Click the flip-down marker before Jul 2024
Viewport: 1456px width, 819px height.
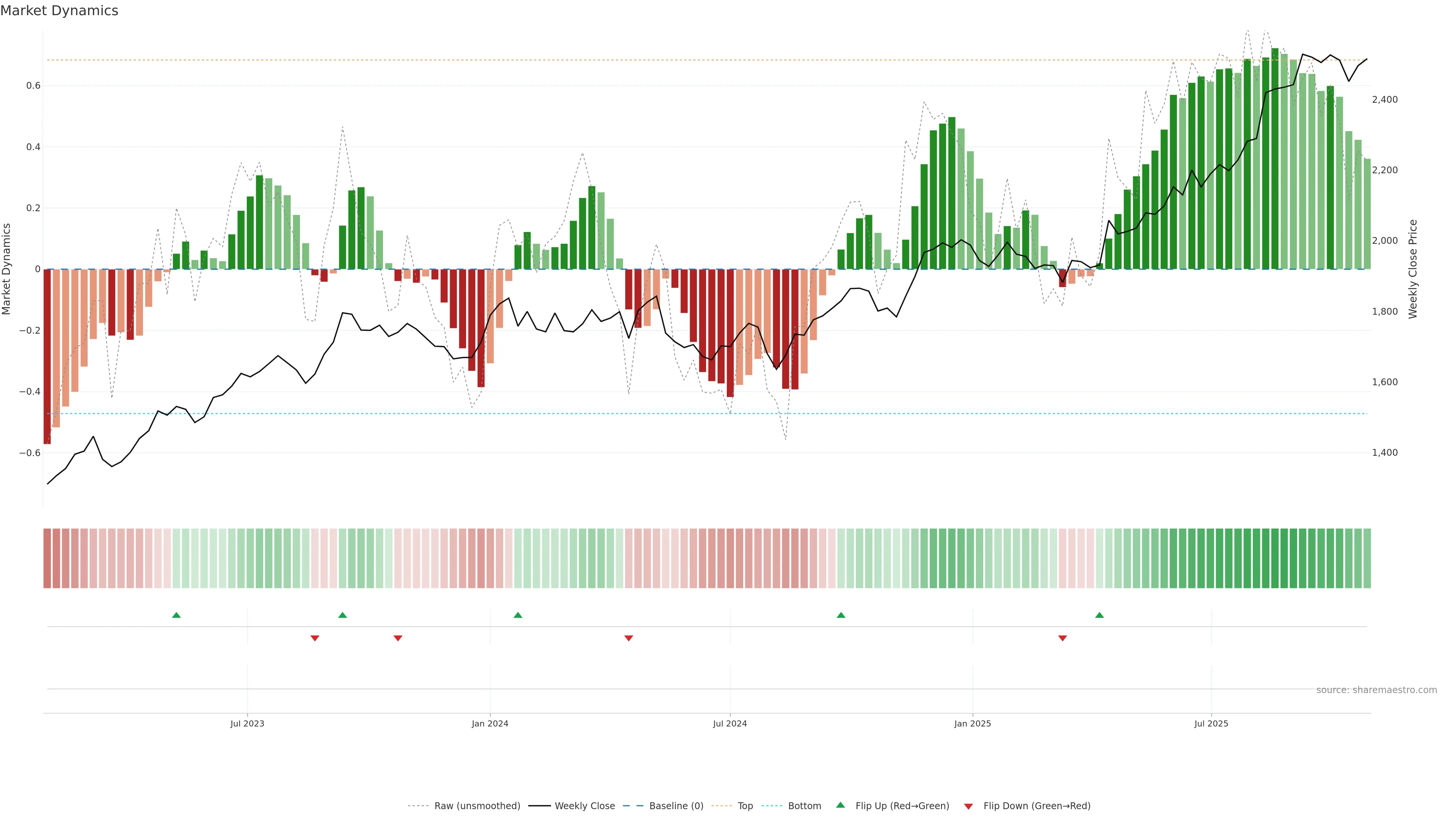629,638
